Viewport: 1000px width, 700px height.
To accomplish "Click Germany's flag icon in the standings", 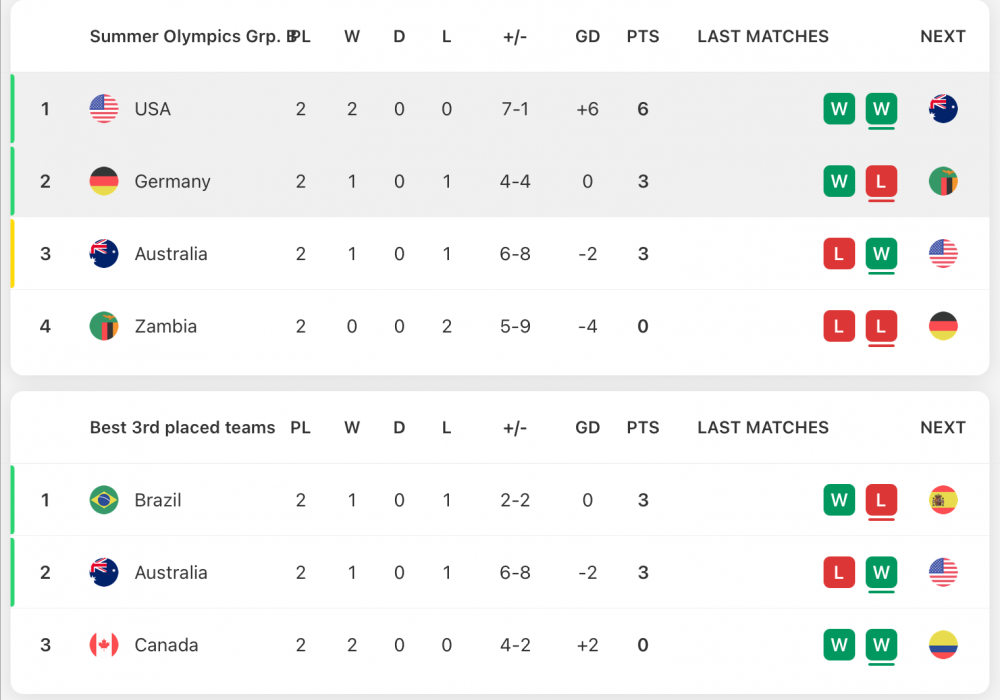I will tap(104, 181).
